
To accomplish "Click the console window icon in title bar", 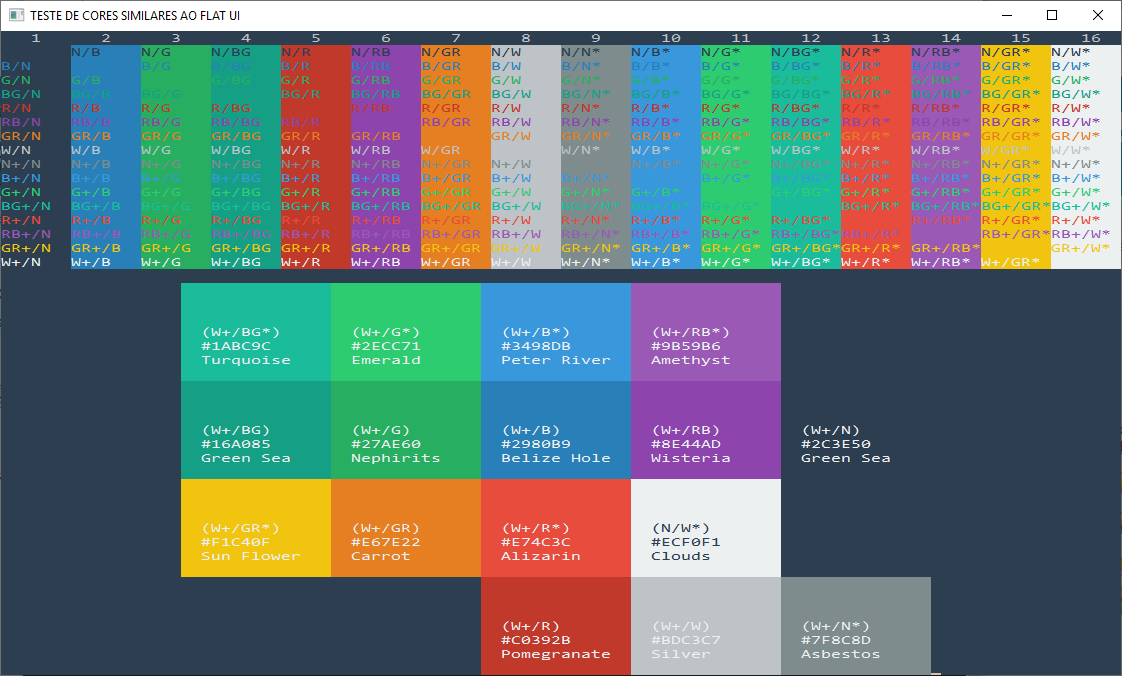I will click(15, 16).
